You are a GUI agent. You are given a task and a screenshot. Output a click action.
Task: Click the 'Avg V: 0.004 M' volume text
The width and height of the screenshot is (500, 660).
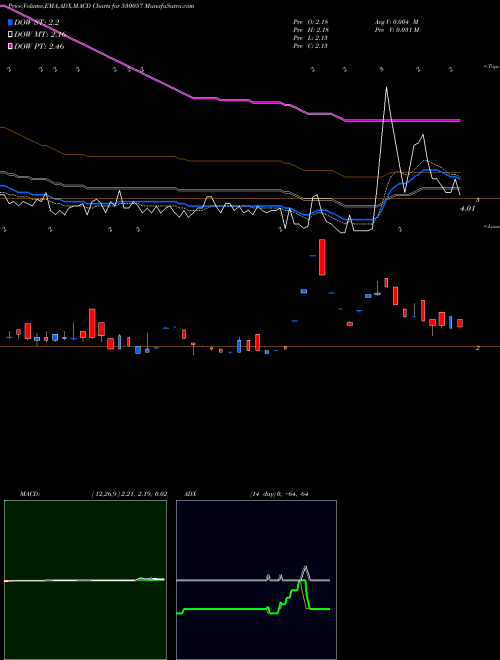tap(396, 22)
